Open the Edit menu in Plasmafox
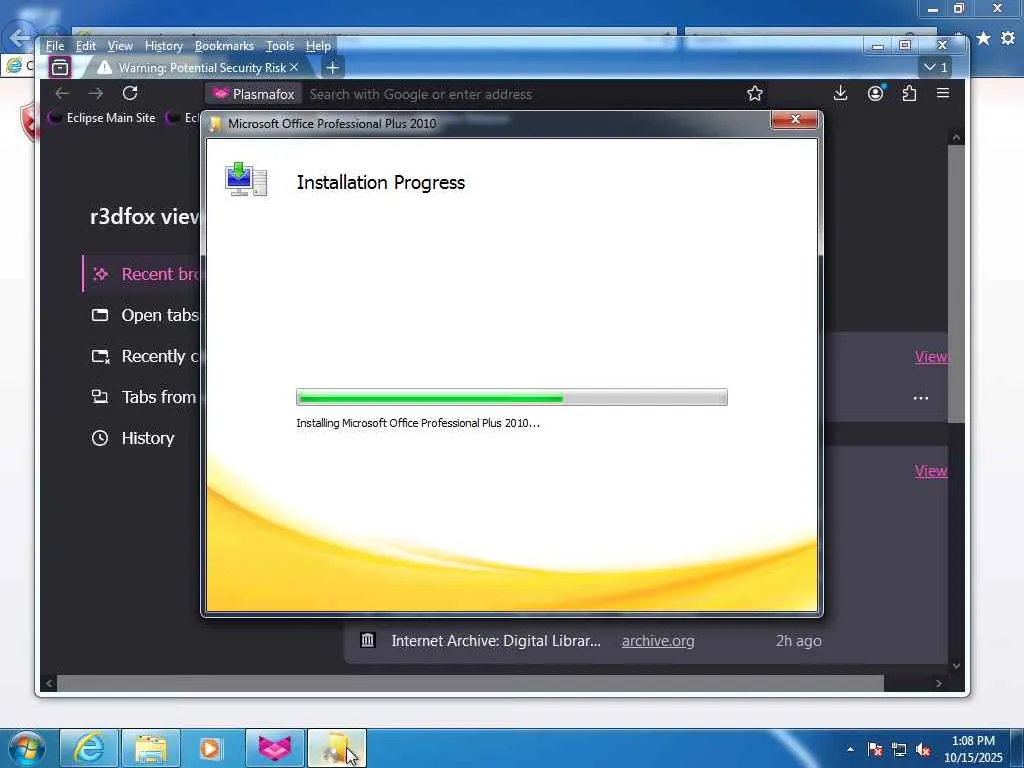 point(86,46)
